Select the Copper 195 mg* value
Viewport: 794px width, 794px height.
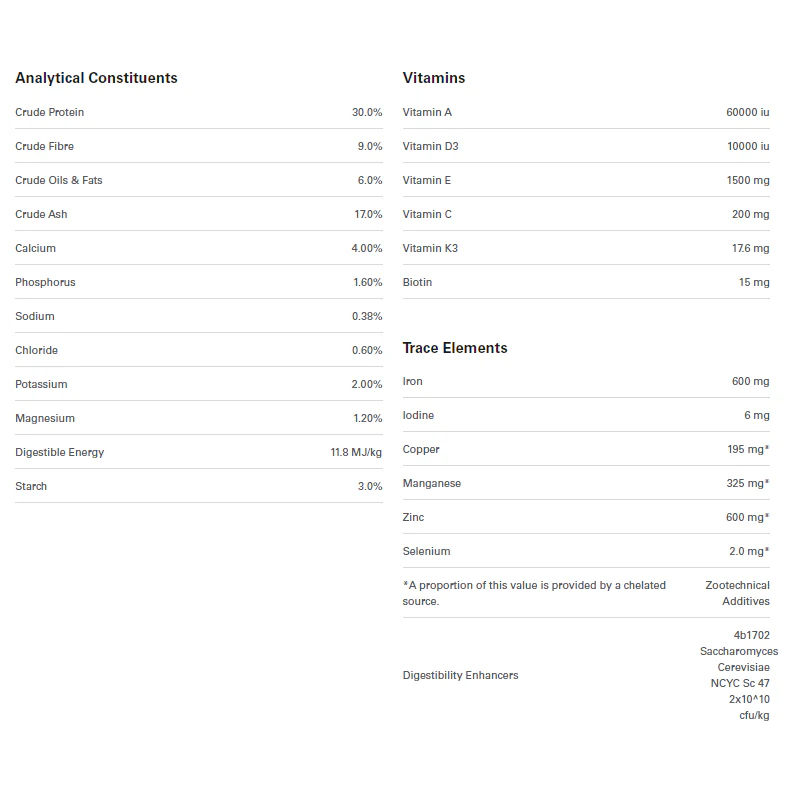[748, 449]
